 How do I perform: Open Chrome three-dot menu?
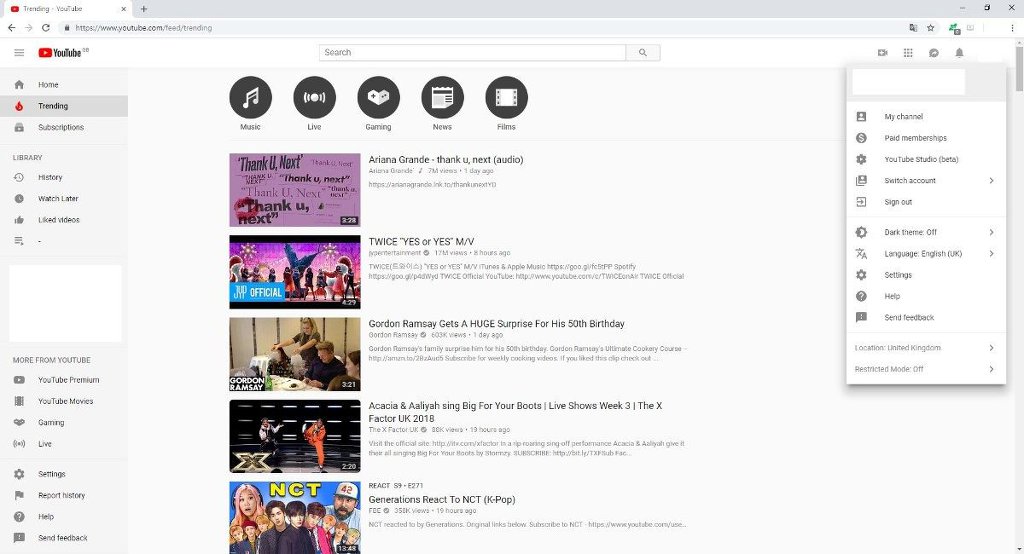pos(1013,27)
